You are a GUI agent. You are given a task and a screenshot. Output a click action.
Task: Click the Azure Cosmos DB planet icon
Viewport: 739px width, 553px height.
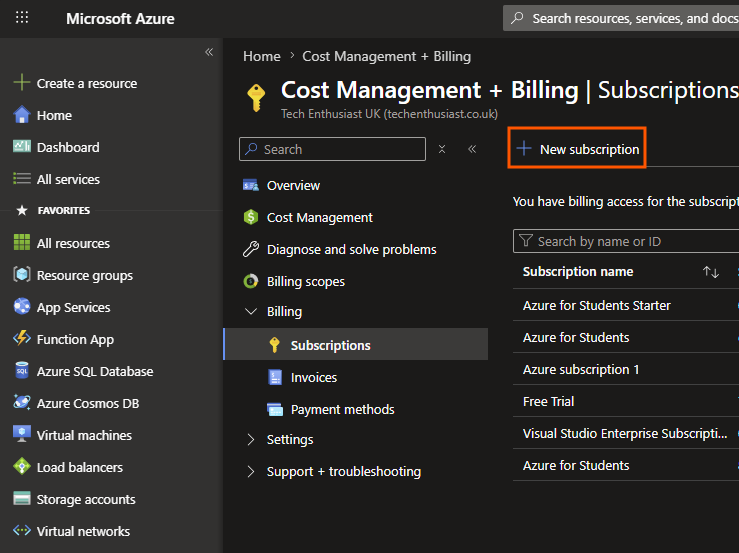point(22,403)
